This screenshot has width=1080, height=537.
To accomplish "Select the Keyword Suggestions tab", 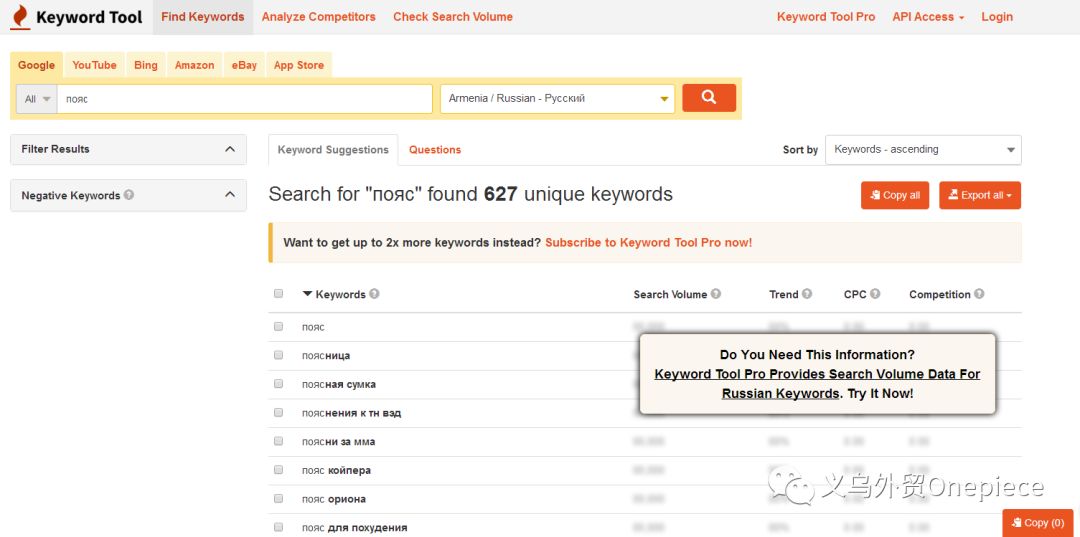I will coord(333,149).
